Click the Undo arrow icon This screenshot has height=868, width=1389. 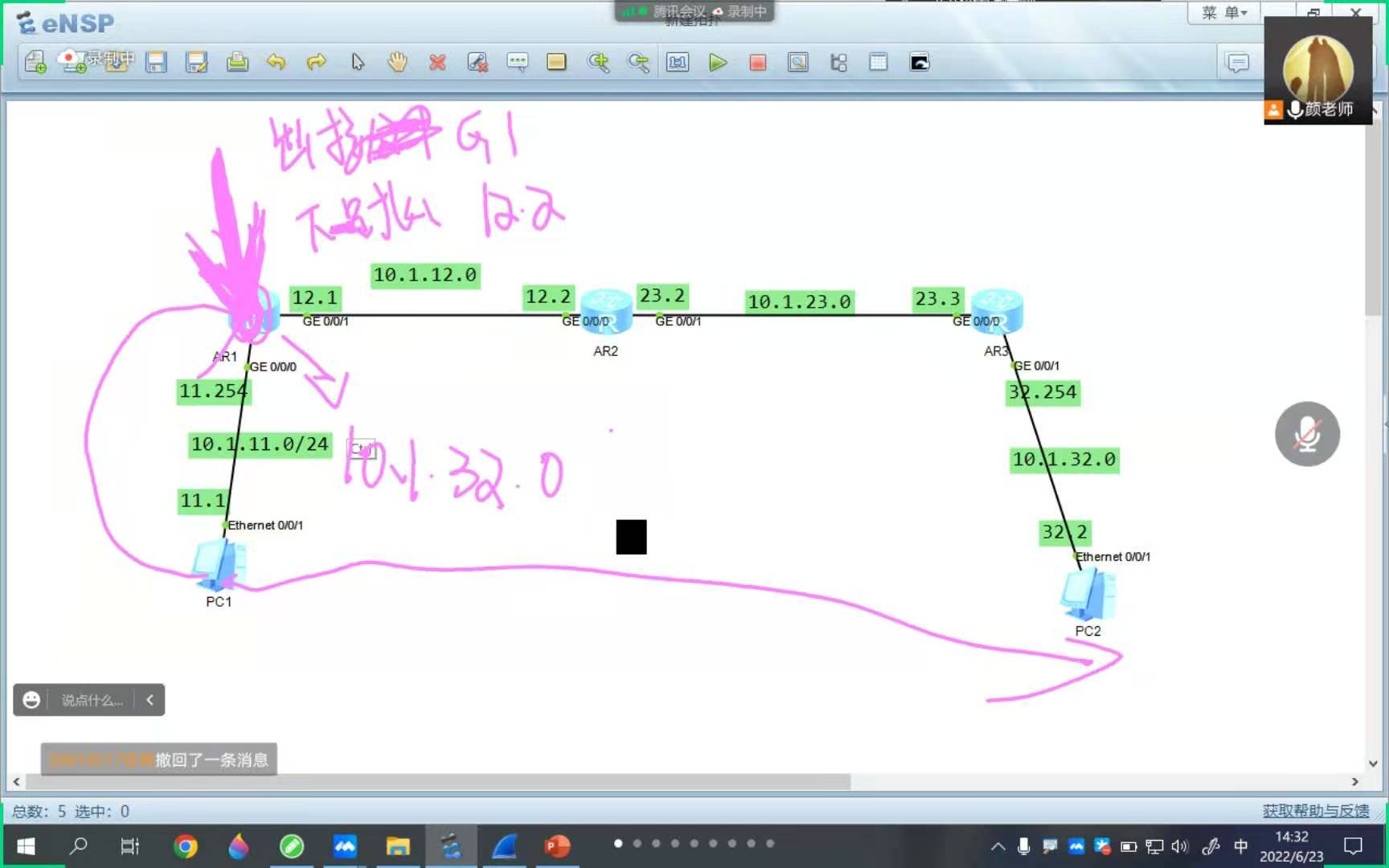(x=277, y=62)
